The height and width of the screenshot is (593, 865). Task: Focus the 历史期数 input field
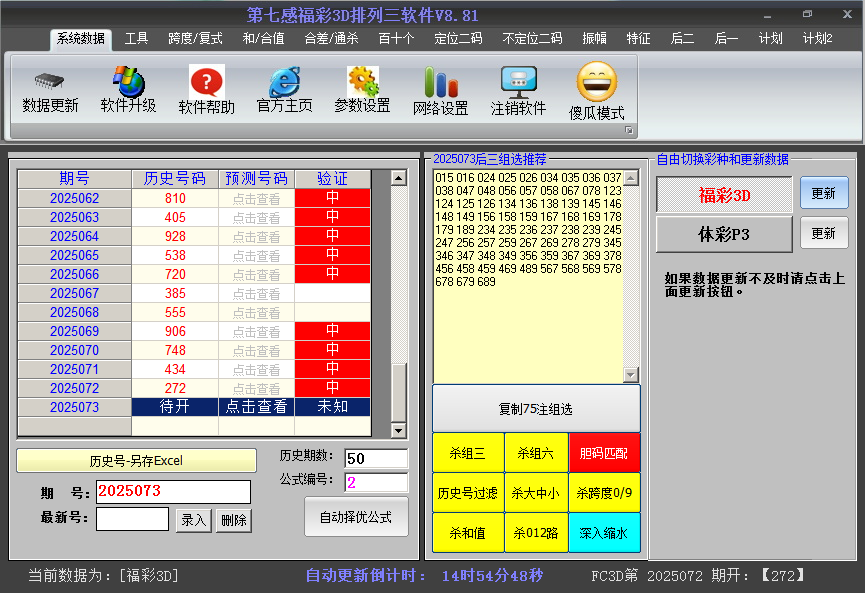pyautogui.click(x=376, y=458)
